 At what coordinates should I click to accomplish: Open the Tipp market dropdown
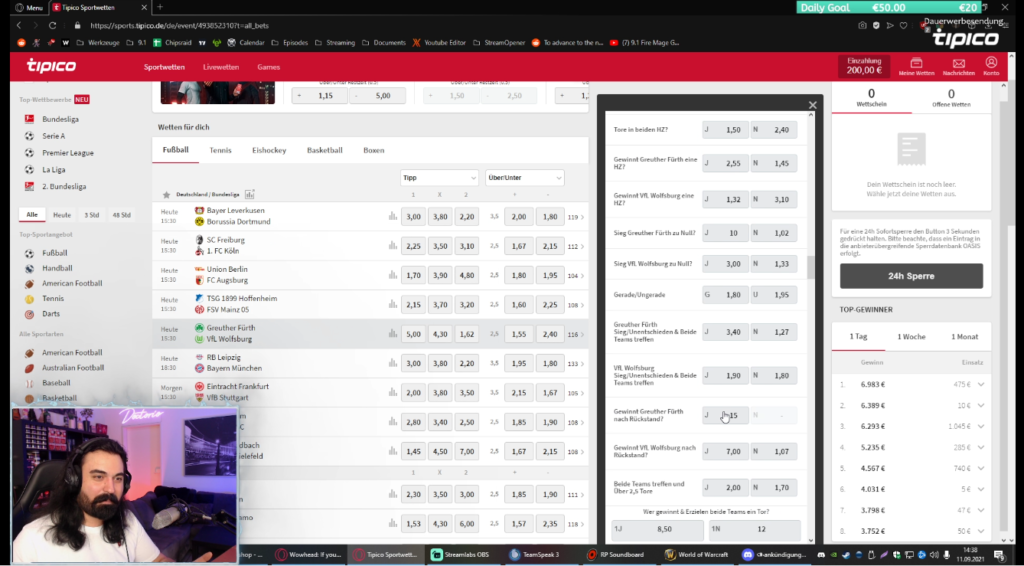(439, 178)
